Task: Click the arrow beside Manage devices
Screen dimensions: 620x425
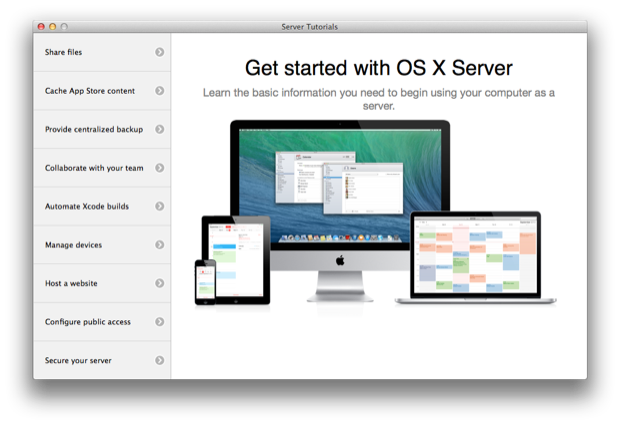Action: point(159,245)
